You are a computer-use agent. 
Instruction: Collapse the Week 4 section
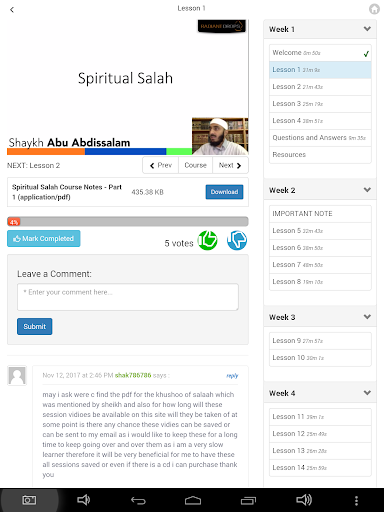pyautogui.click(x=367, y=393)
